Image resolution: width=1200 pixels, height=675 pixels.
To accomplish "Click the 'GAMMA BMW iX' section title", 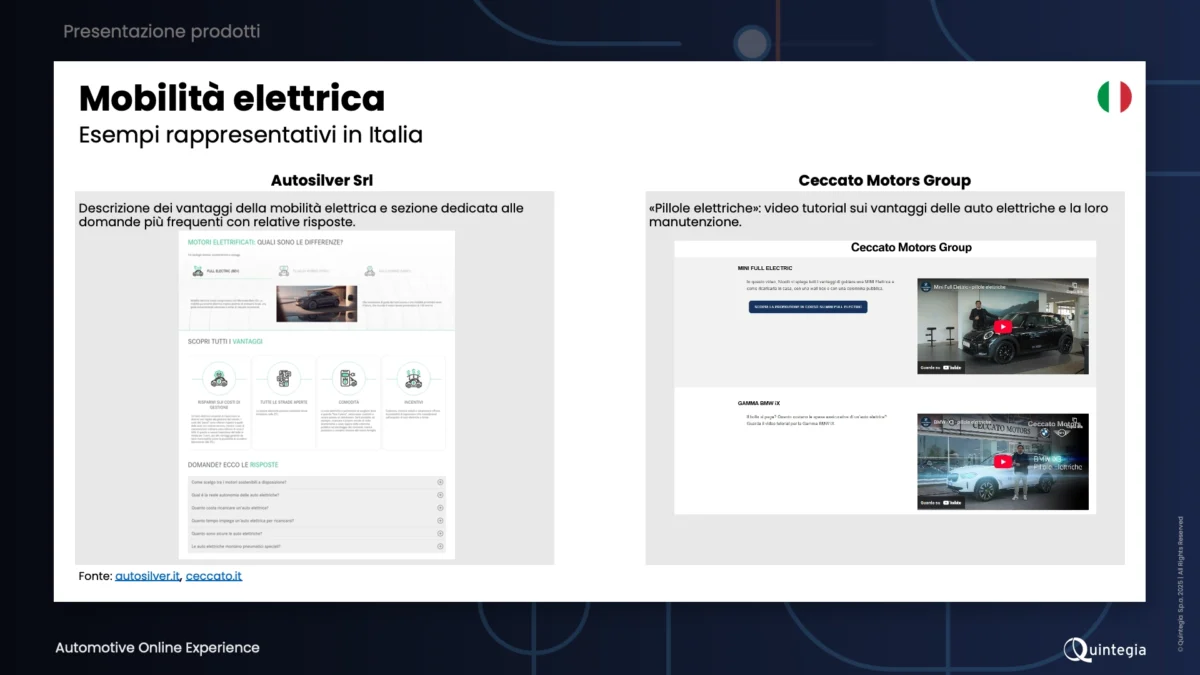I will point(759,403).
